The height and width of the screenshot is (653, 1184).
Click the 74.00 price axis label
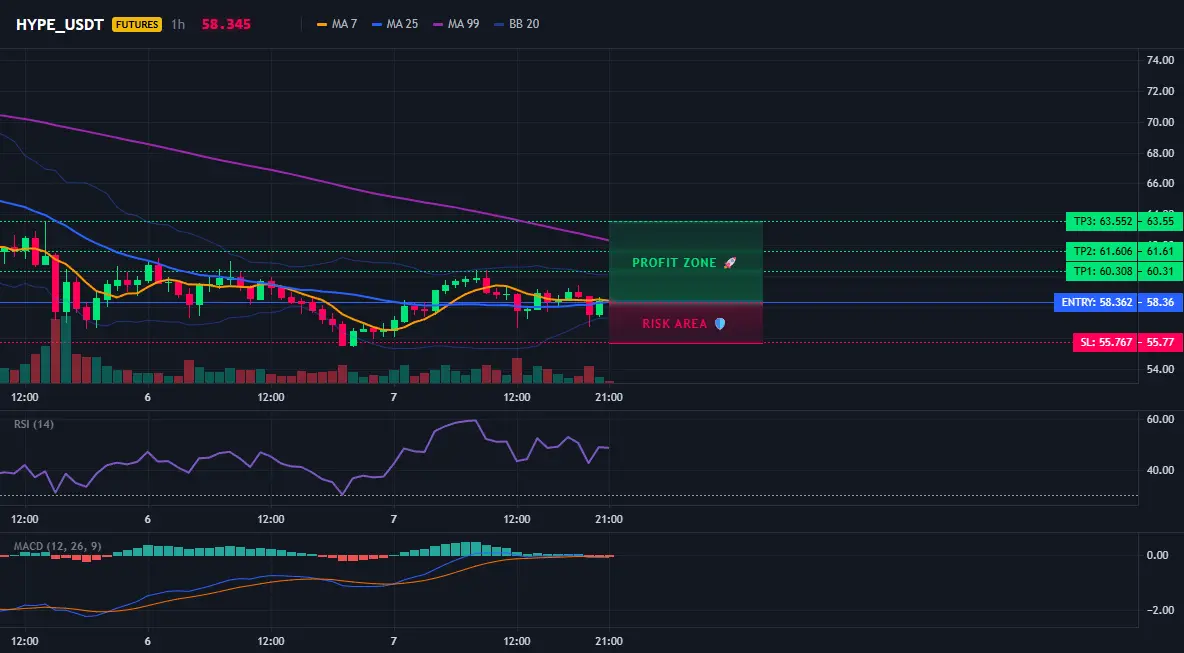(x=1160, y=60)
